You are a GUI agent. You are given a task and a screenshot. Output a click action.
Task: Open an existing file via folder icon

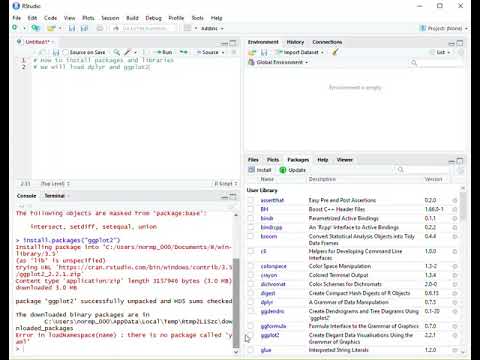[51, 28]
